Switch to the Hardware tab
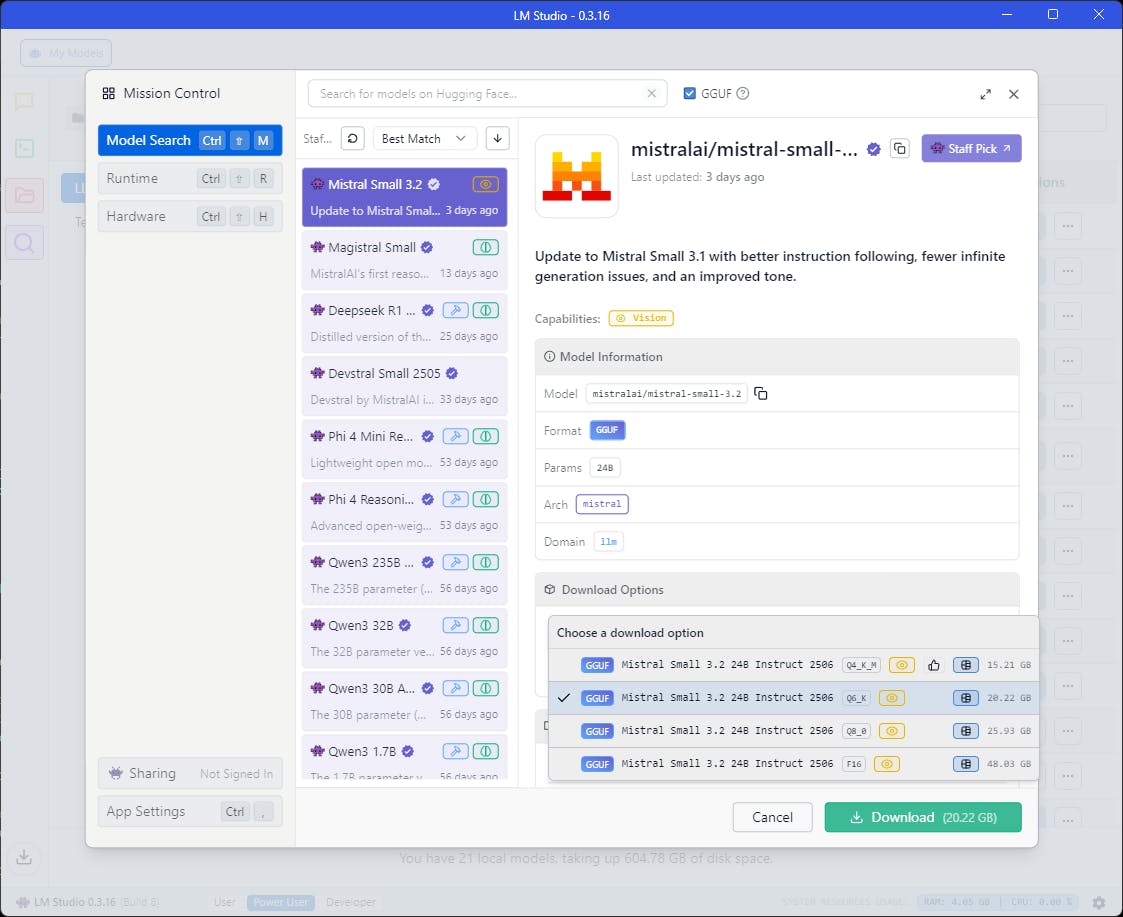The image size is (1123, 917). click(190, 216)
